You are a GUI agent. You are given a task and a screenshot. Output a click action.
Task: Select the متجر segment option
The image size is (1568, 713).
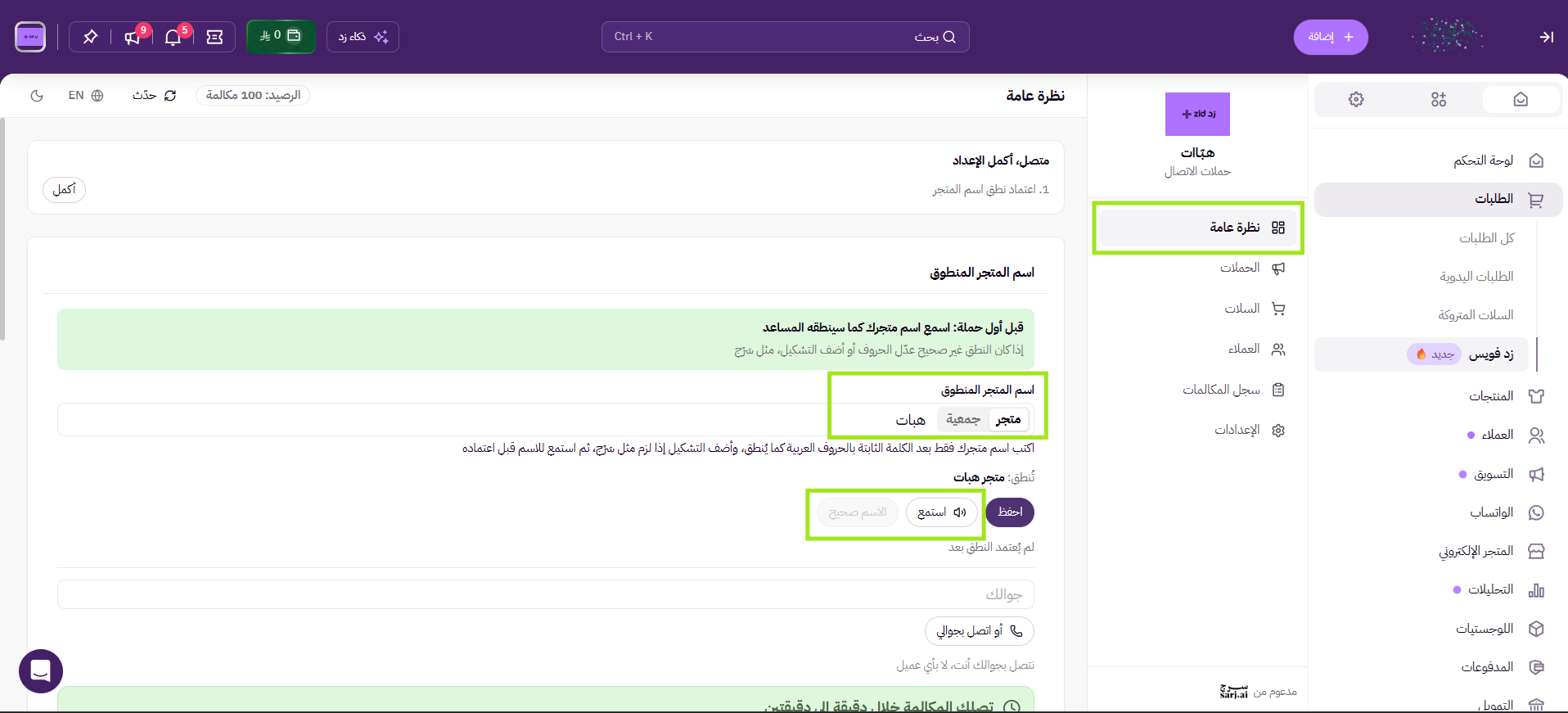coord(1008,419)
